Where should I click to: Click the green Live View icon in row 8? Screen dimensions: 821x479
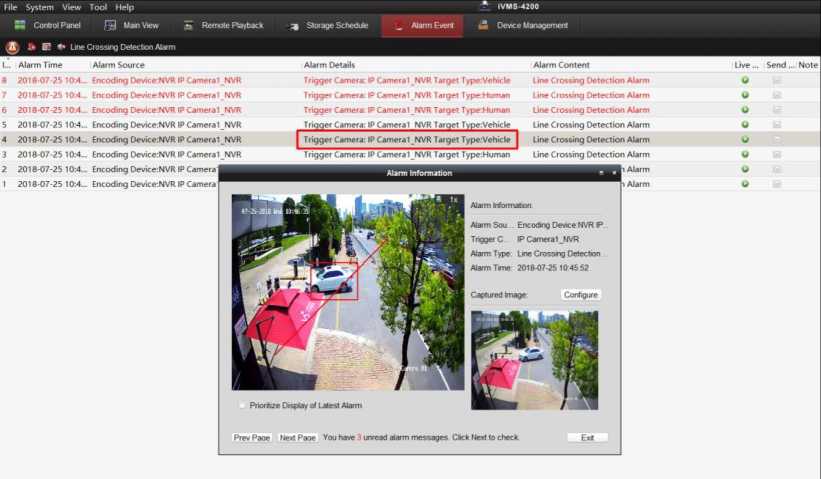(x=745, y=80)
